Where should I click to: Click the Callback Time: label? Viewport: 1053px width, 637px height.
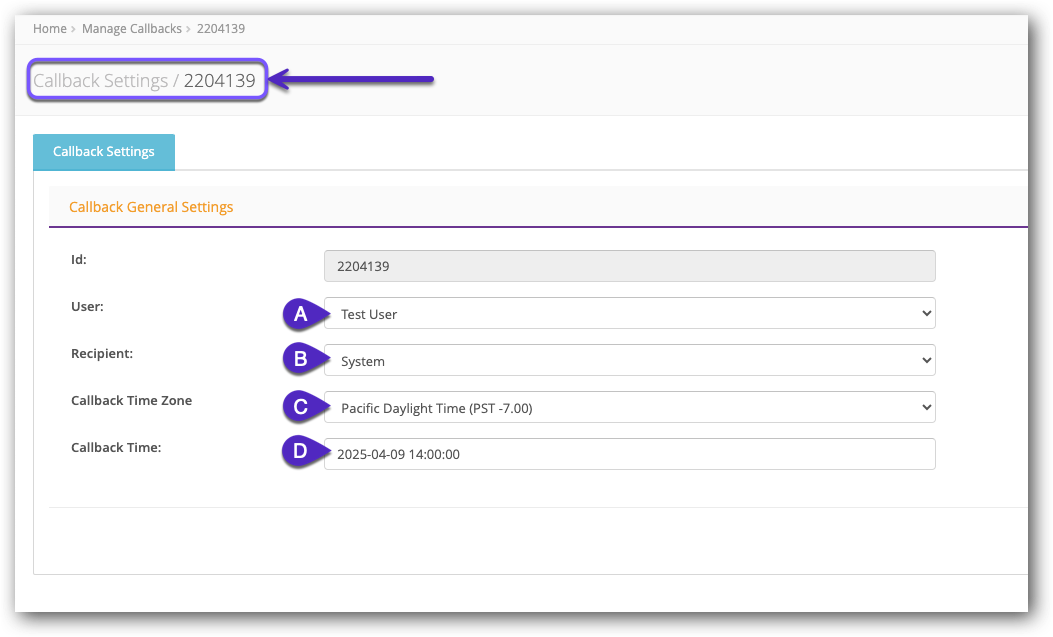(116, 448)
